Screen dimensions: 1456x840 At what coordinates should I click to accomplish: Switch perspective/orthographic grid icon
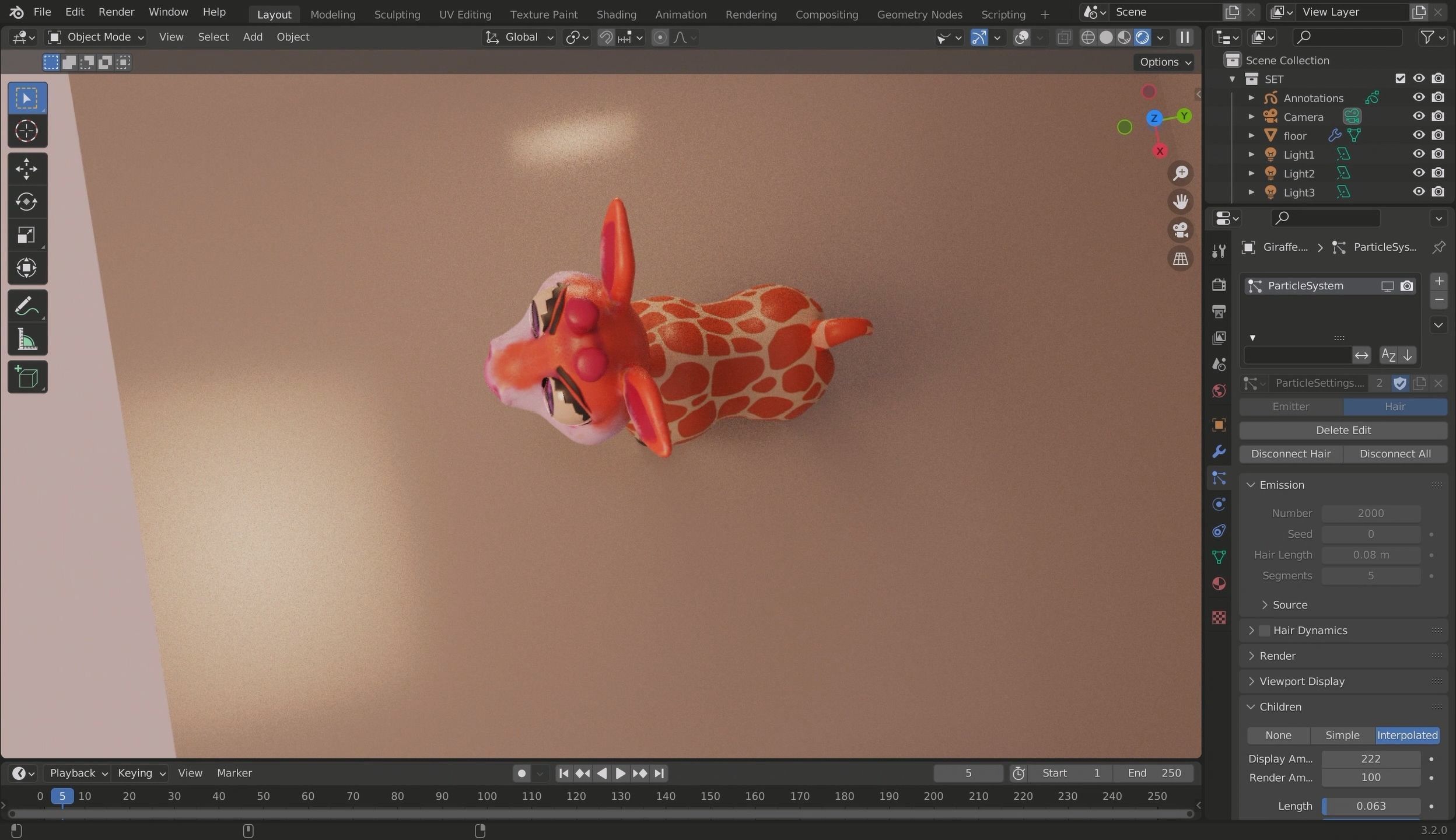[x=1181, y=258]
